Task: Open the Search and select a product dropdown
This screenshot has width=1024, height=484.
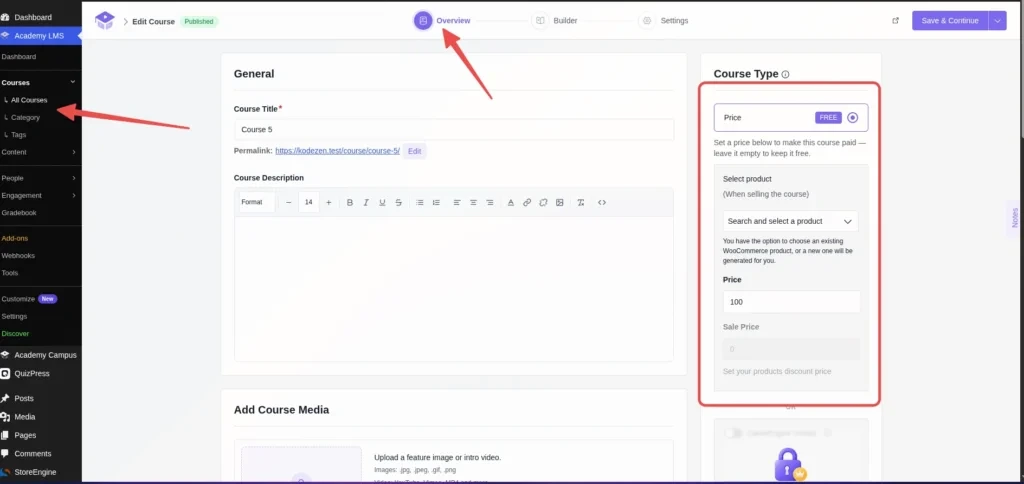Action: tap(790, 221)
